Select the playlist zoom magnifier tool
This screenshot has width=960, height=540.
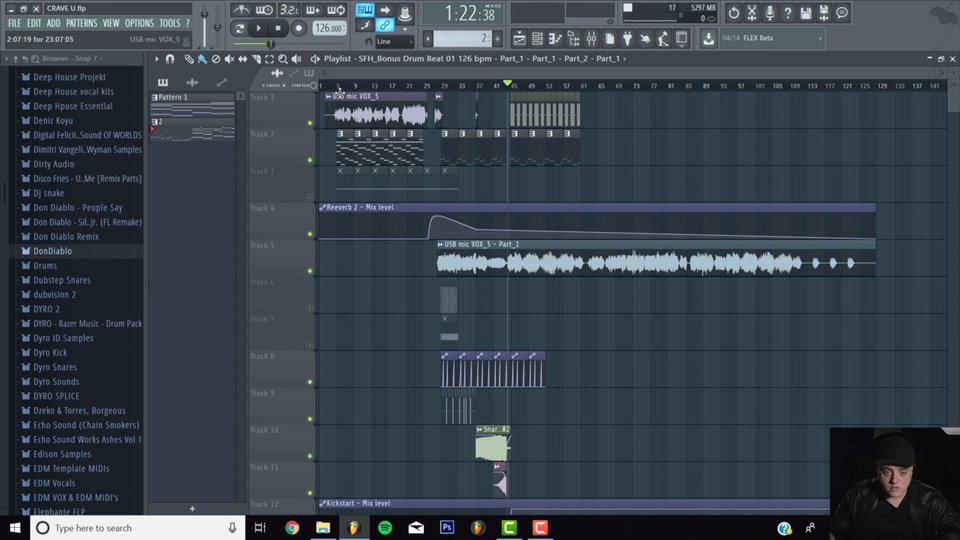[x=283, y=59]
